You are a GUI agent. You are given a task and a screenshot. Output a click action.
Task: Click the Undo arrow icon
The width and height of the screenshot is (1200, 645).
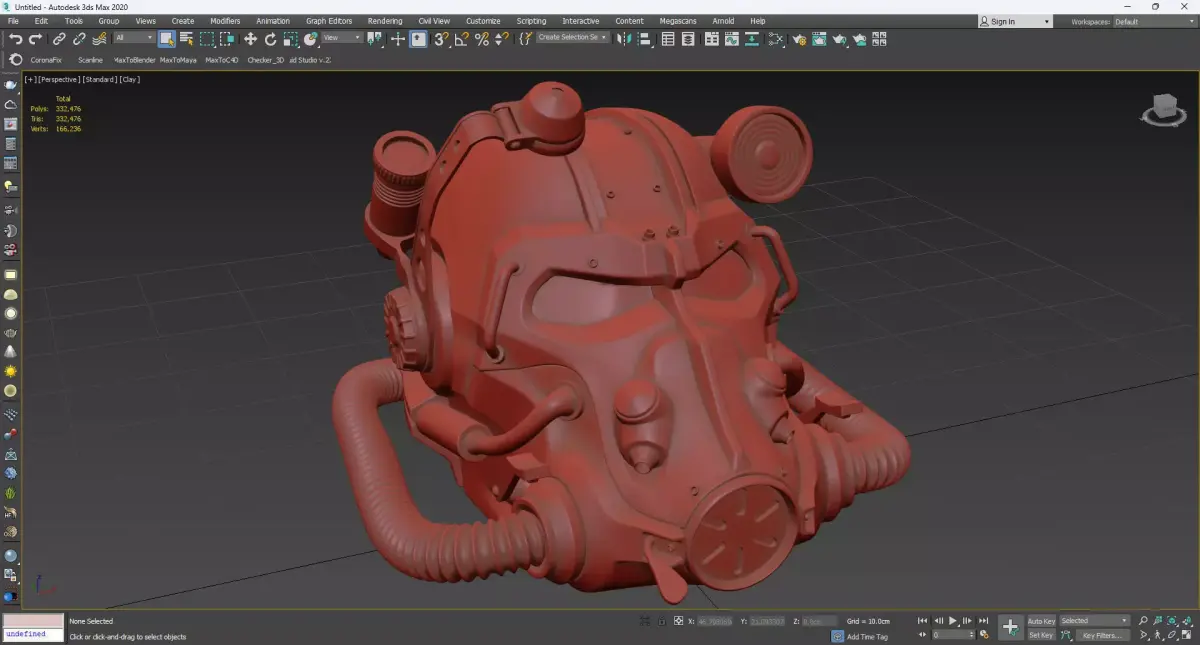pyautogui.click(x=15, y=39)
